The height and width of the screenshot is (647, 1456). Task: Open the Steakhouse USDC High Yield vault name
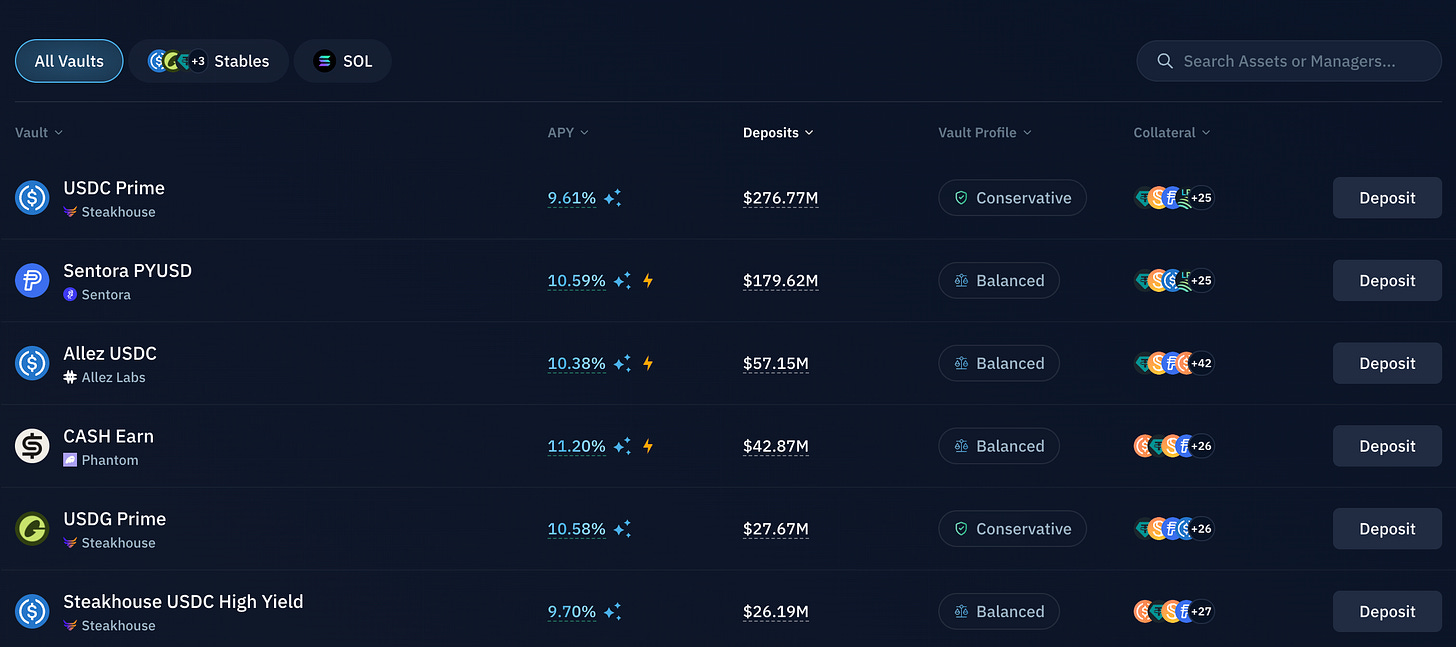183,602
